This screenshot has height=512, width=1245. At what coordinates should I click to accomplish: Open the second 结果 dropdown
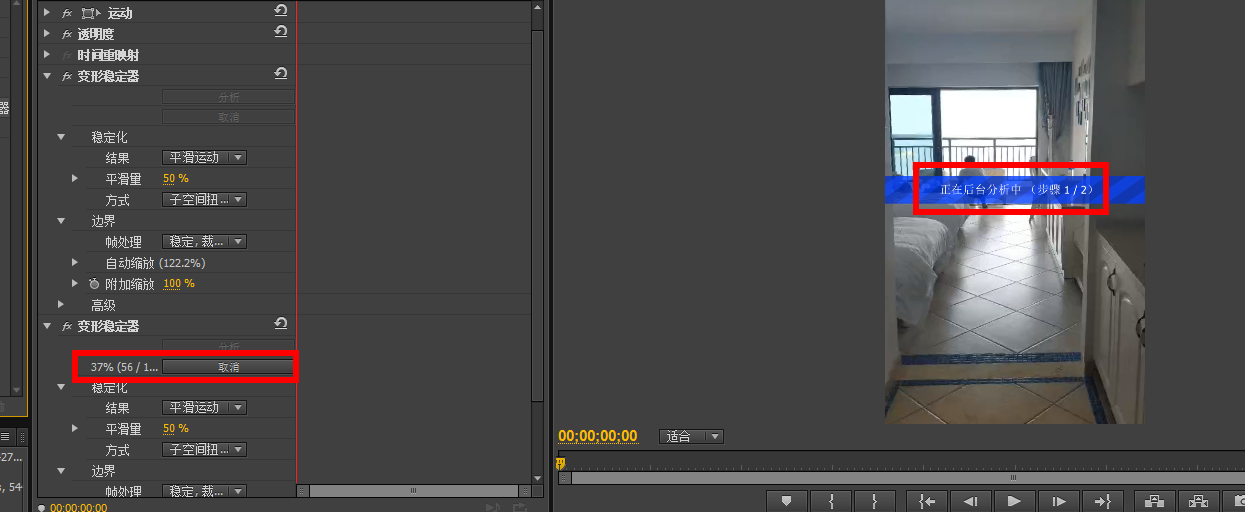[x=204, y=408]
